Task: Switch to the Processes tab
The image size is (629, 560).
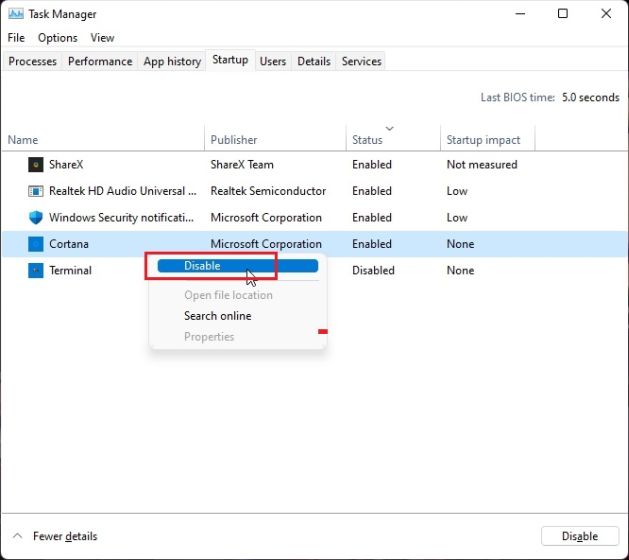Action: click(x=32, y=61)
